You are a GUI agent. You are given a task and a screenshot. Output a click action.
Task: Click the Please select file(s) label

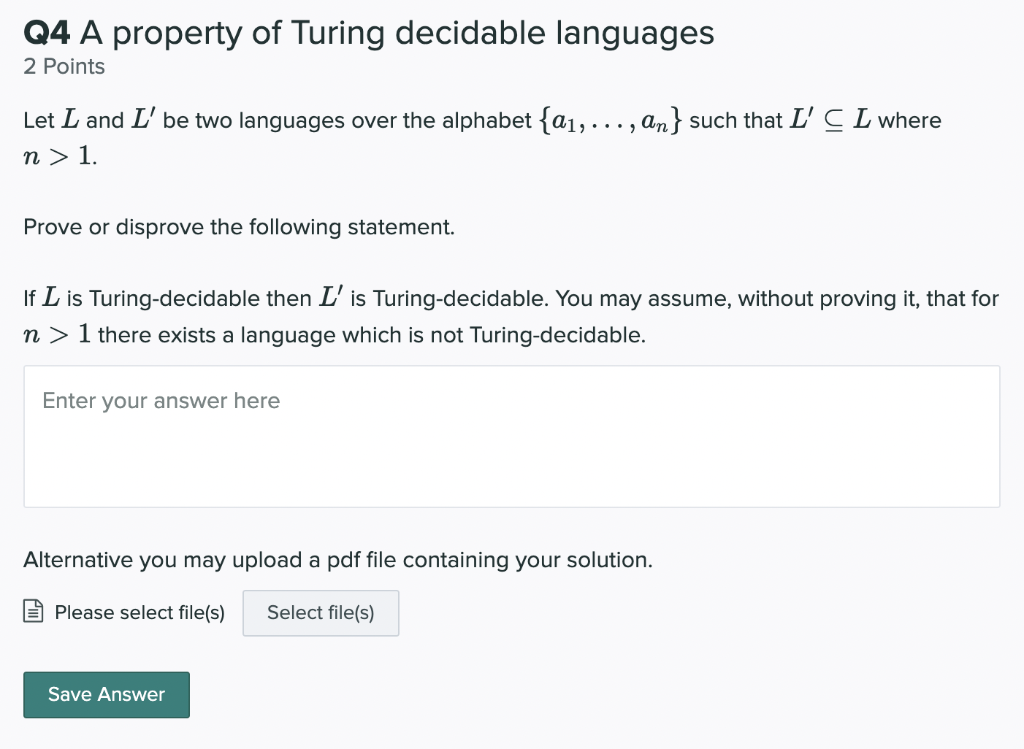(139, 612)
